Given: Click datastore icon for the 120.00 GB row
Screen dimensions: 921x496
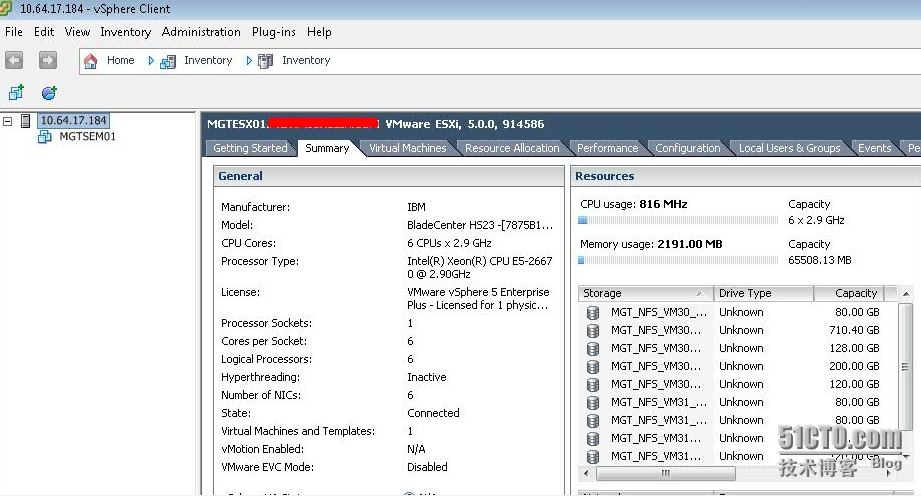Looking at the screenshot, I should point(593,385).
